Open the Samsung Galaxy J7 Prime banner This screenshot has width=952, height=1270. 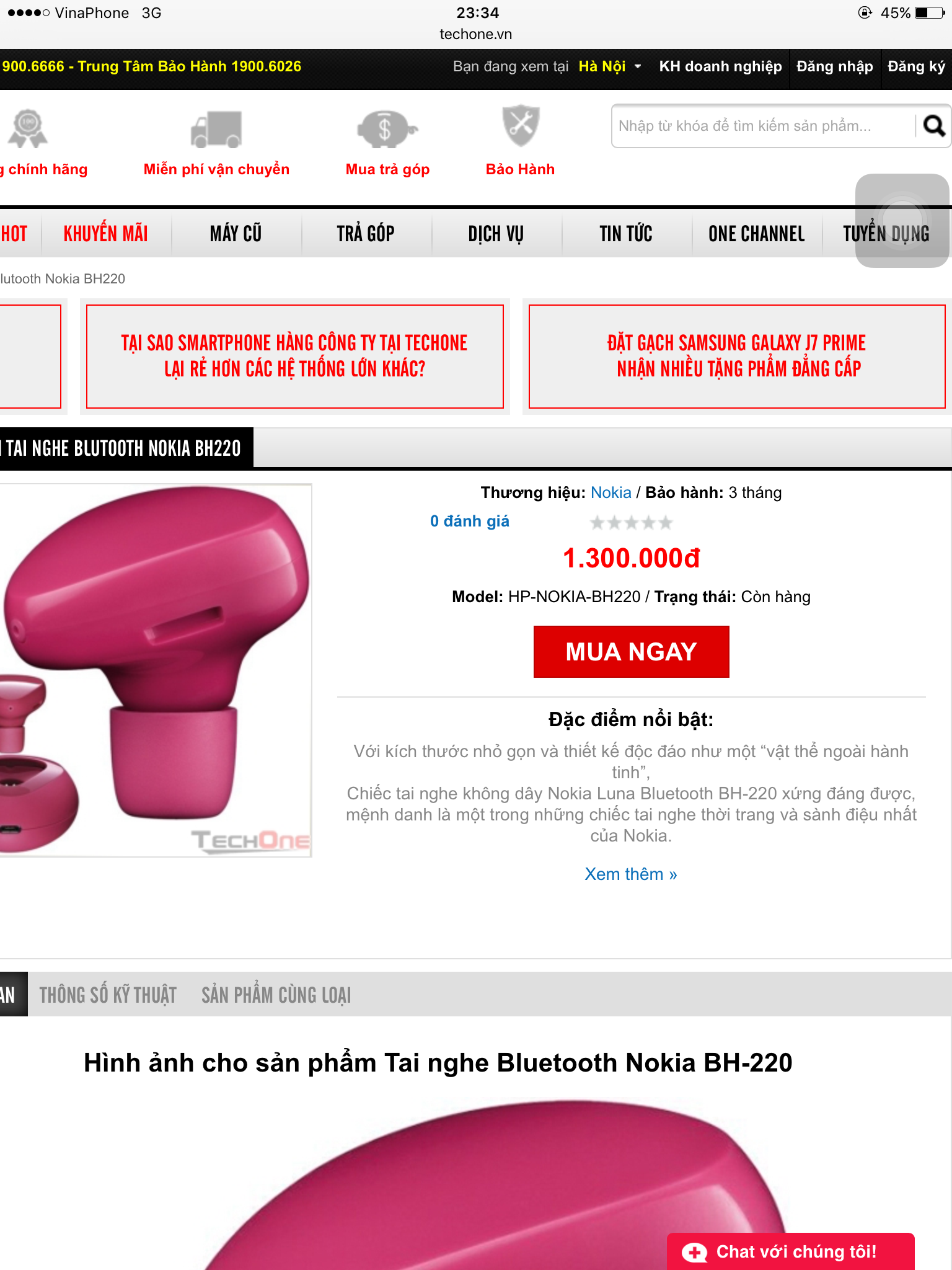pos(737,357)
